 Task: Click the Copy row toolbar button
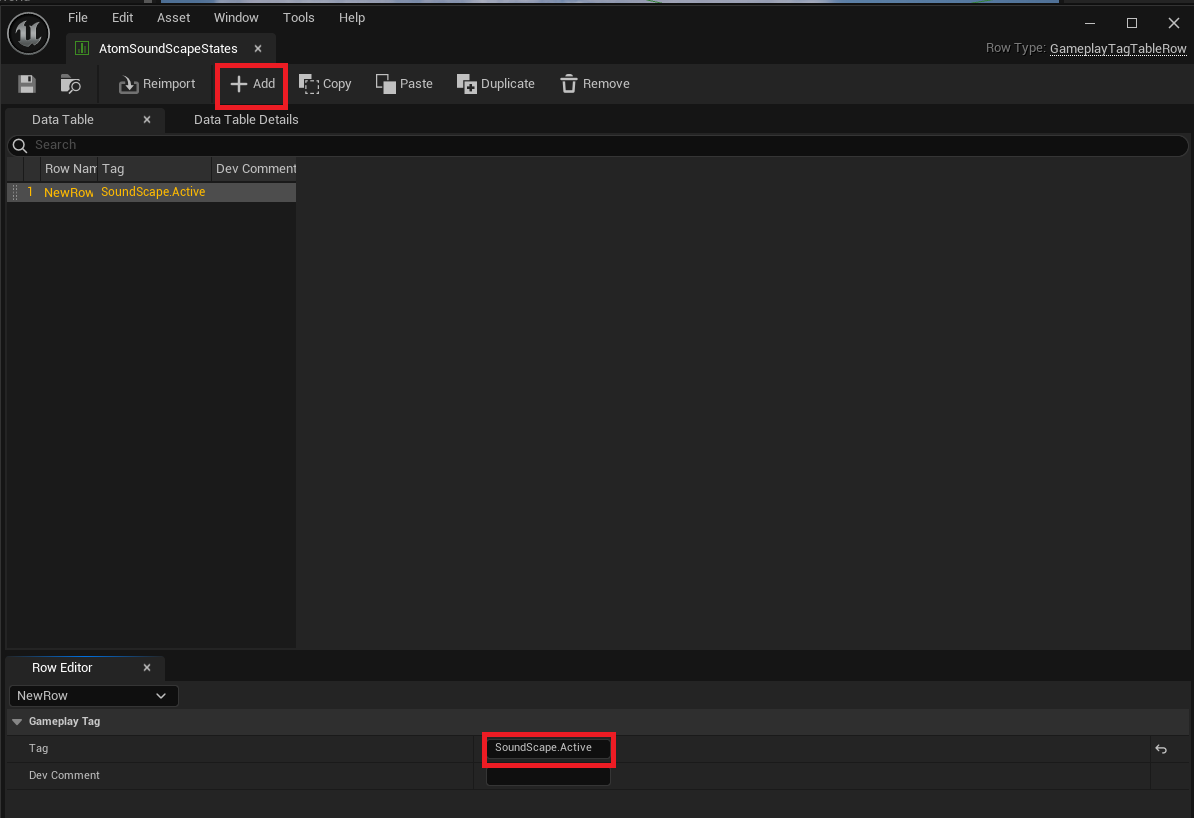(x=325, y=84)
